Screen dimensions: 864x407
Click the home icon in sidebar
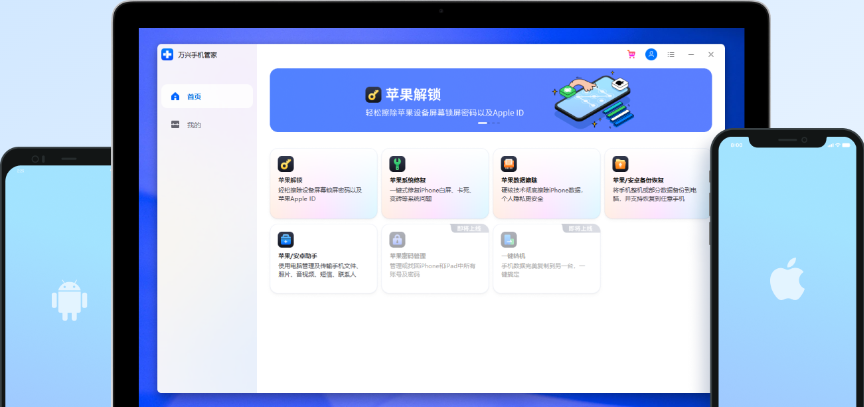176,96
